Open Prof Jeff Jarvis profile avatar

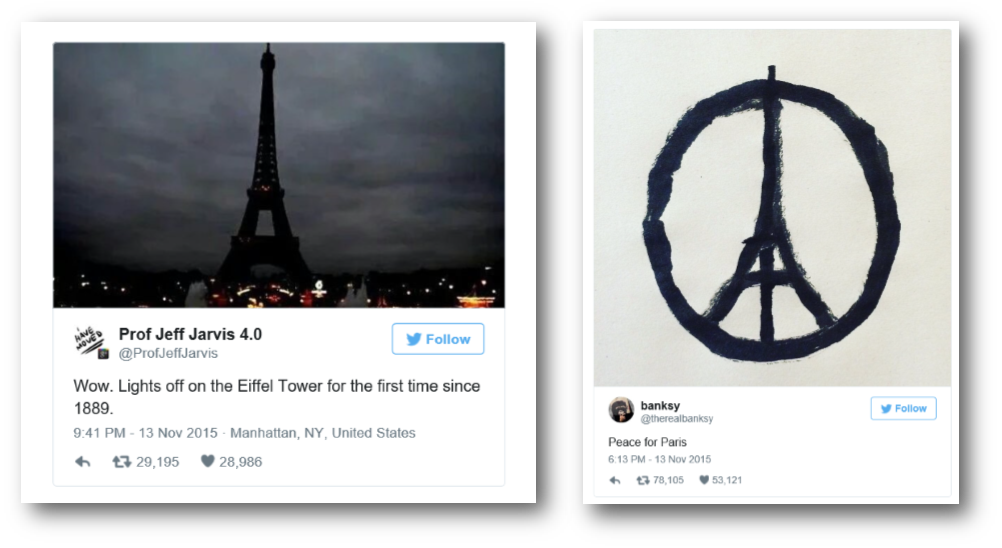(x=91, y=342)
